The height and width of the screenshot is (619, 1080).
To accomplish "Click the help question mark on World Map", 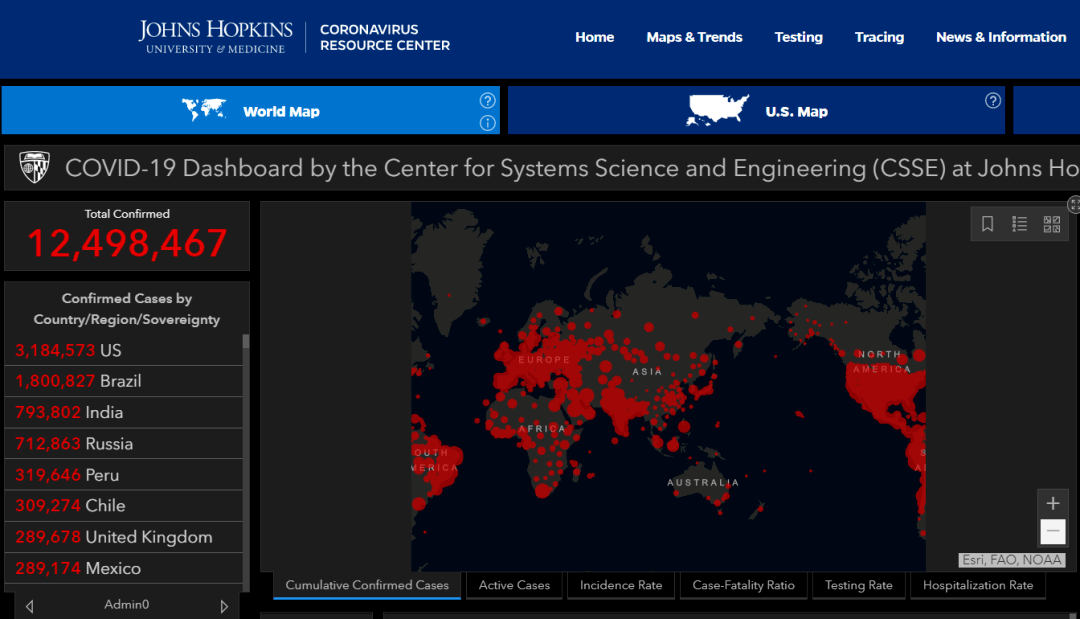I will [x=487, y=100].
